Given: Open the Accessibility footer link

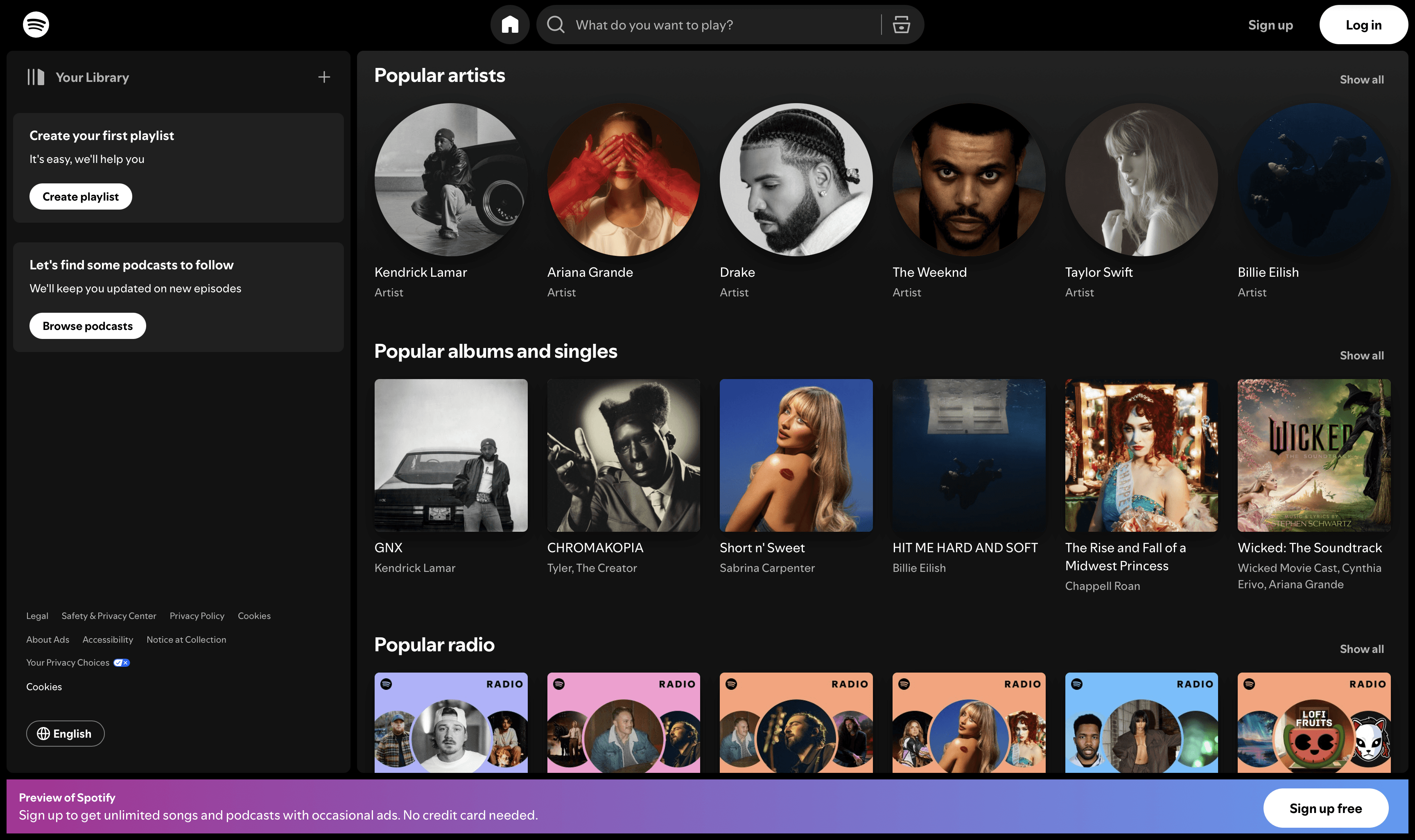Looking at the screenshot, I should [x=108, y=640].
